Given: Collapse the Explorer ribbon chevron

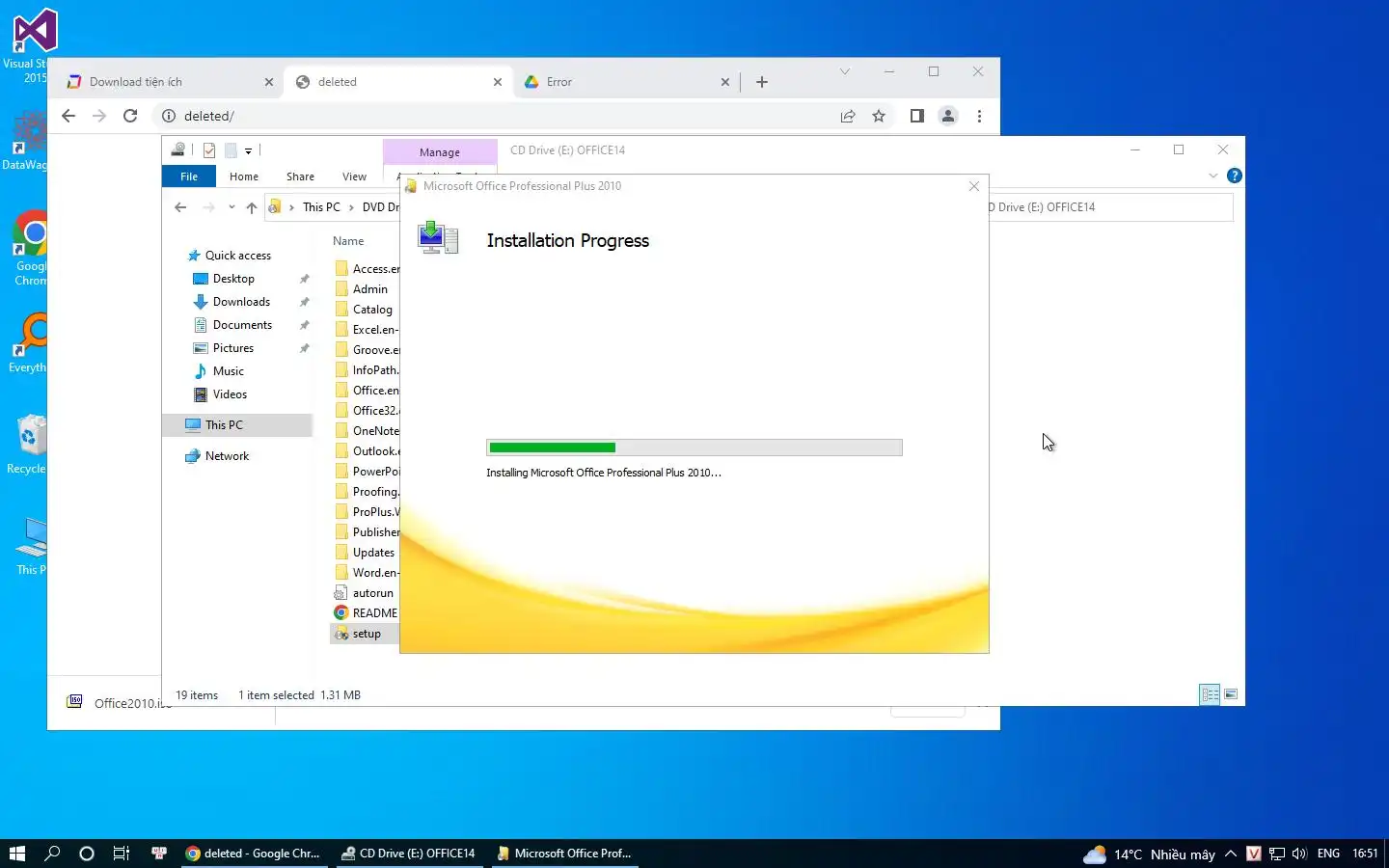Looking at the screenshot, I should (1213, 176).
